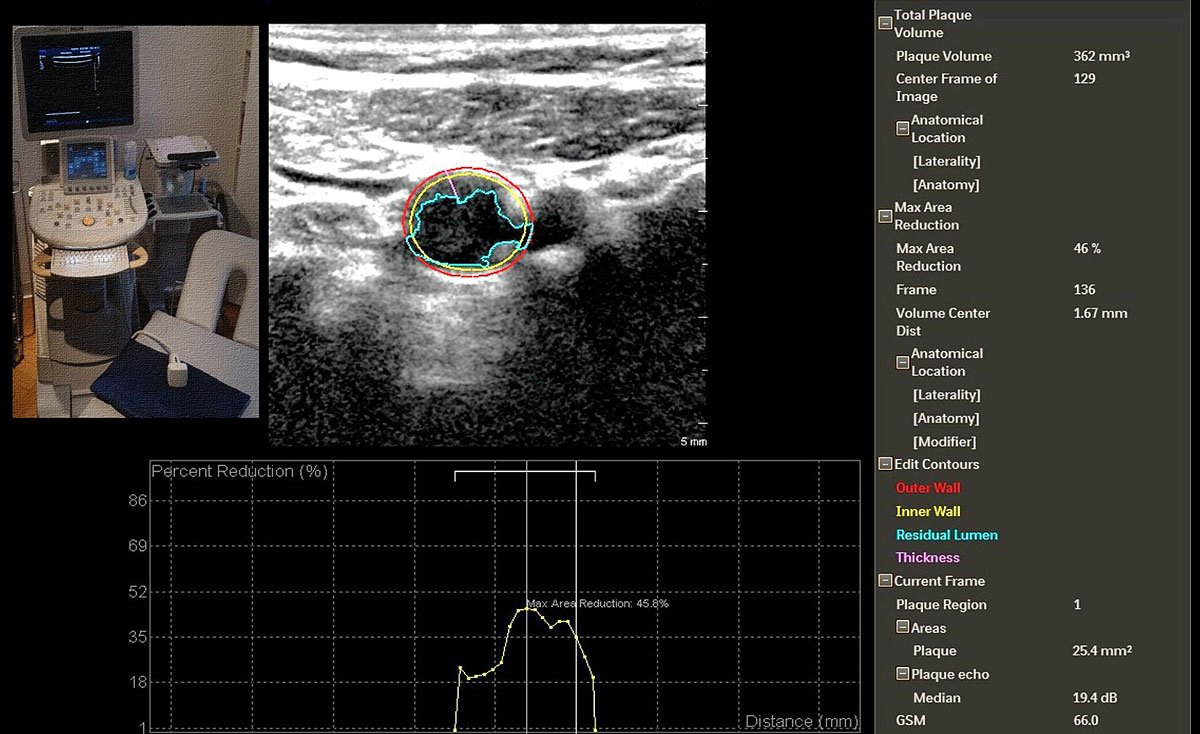Image resolution: width=1200 pixels, height=734 pixels.
Task: Collapse the Plaque echo subsection
Action: pos(902,674)
